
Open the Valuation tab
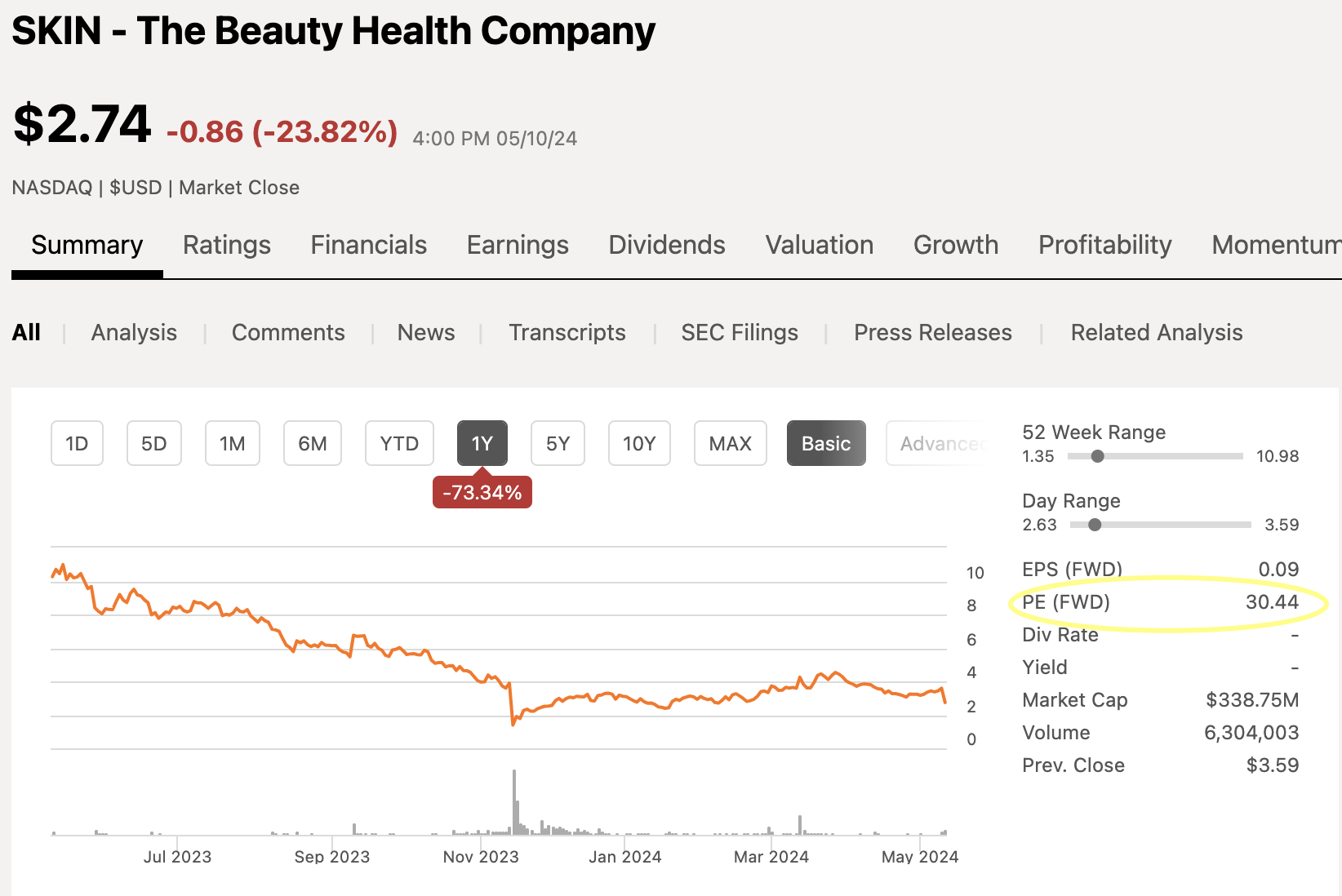[x=820, y=245]
